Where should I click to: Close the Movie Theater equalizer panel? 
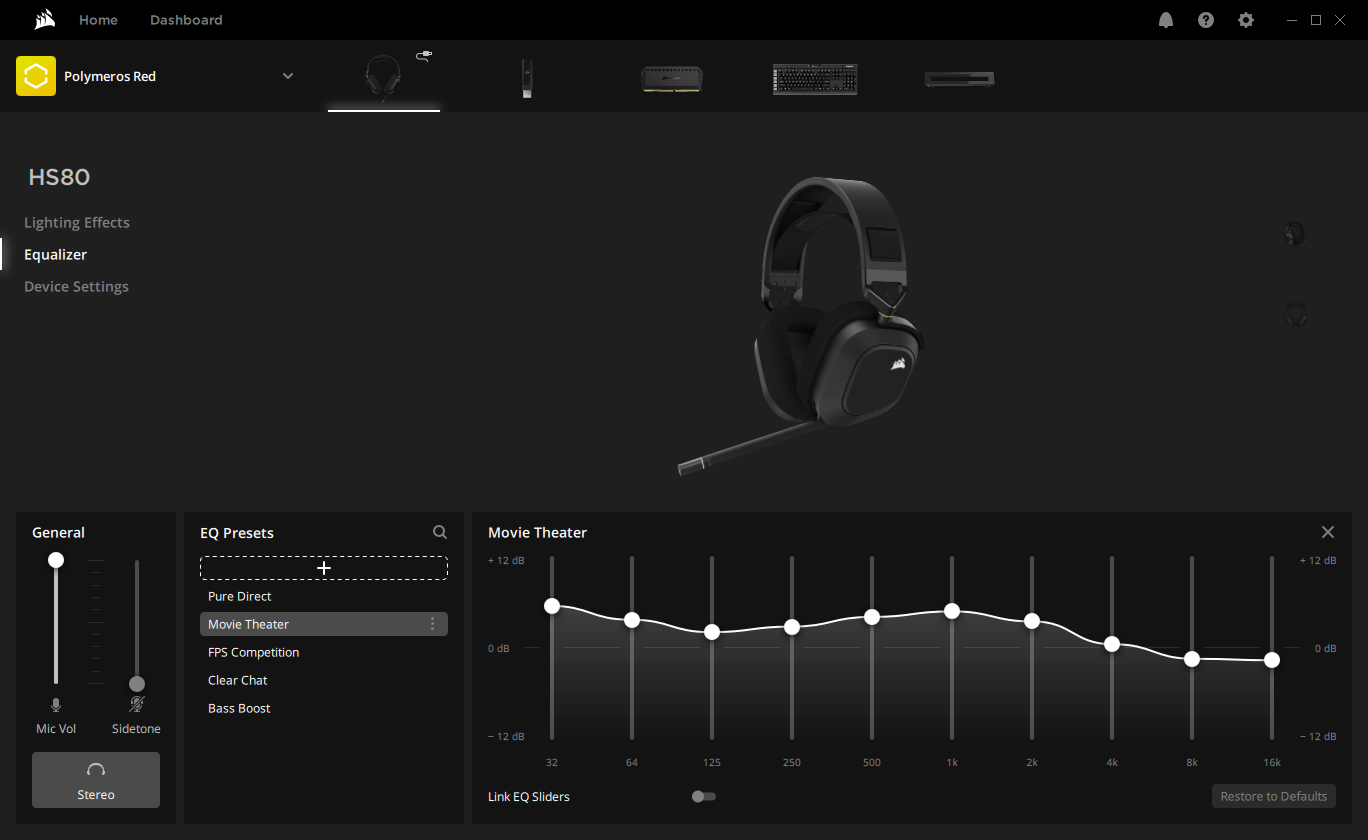(1328, 532)
